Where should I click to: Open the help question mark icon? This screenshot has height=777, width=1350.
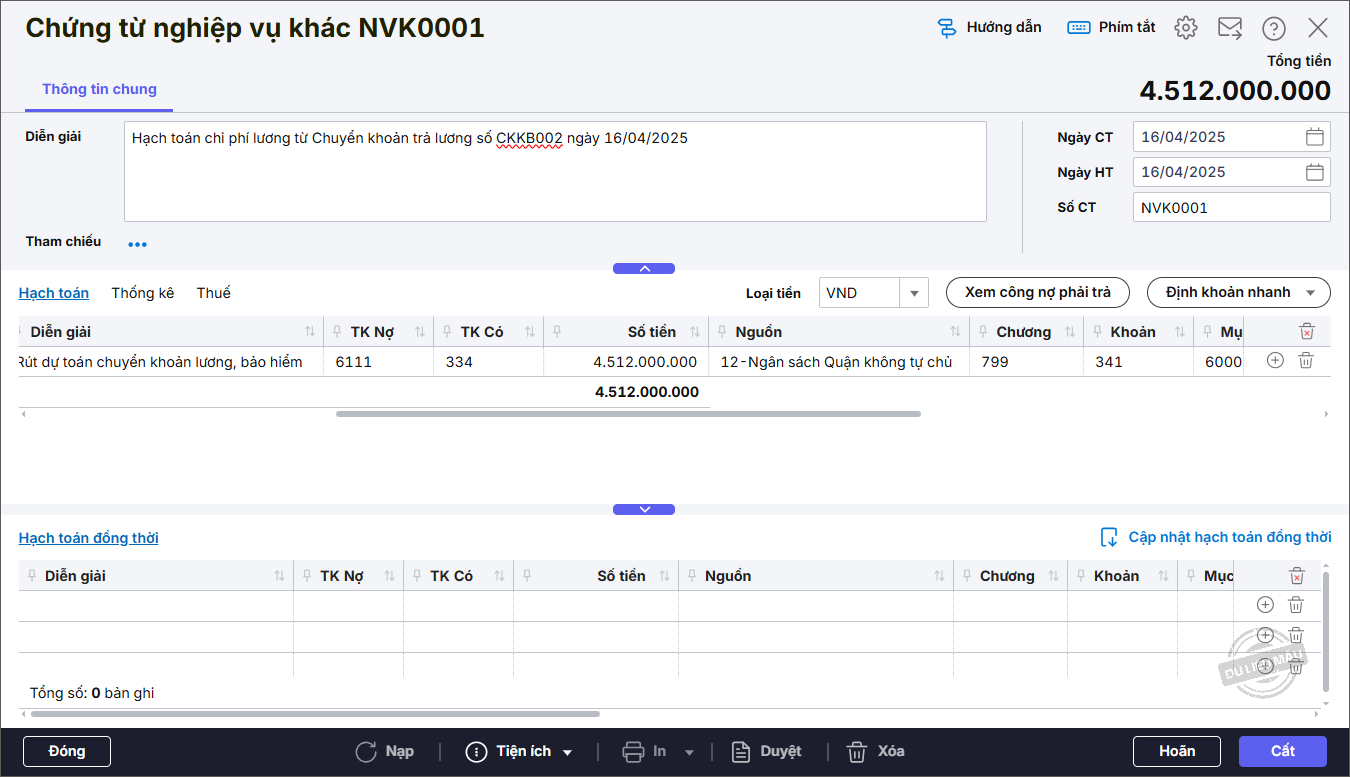tap(1274, 28)
